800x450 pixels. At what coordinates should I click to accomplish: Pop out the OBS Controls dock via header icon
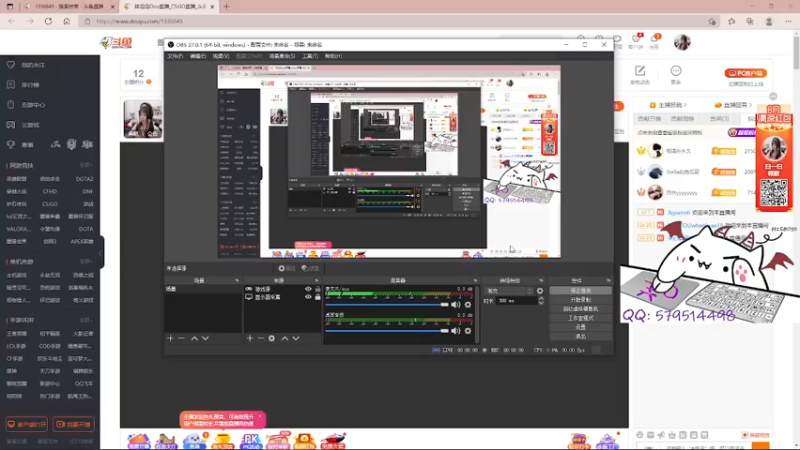(608, 281)
